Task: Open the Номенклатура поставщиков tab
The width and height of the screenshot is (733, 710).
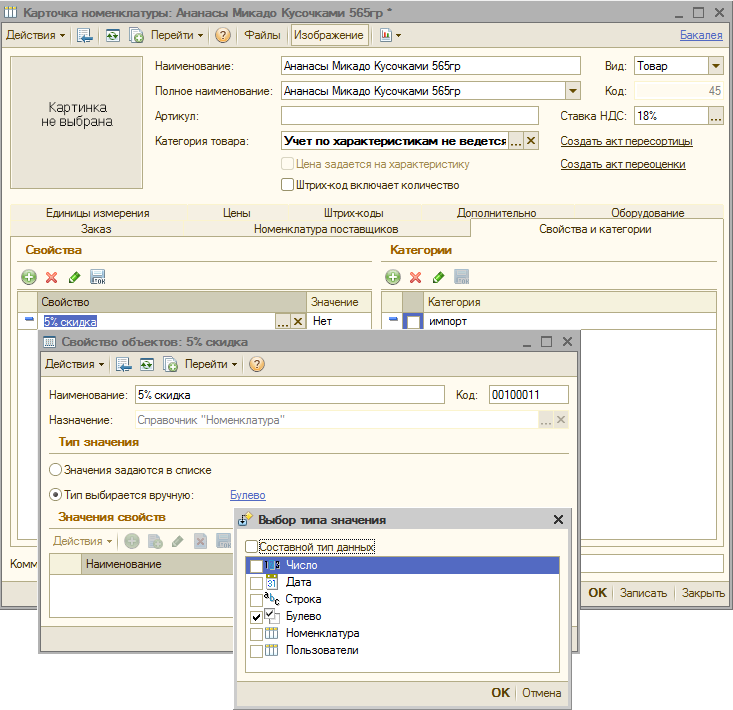Action: tap(319, 229)
